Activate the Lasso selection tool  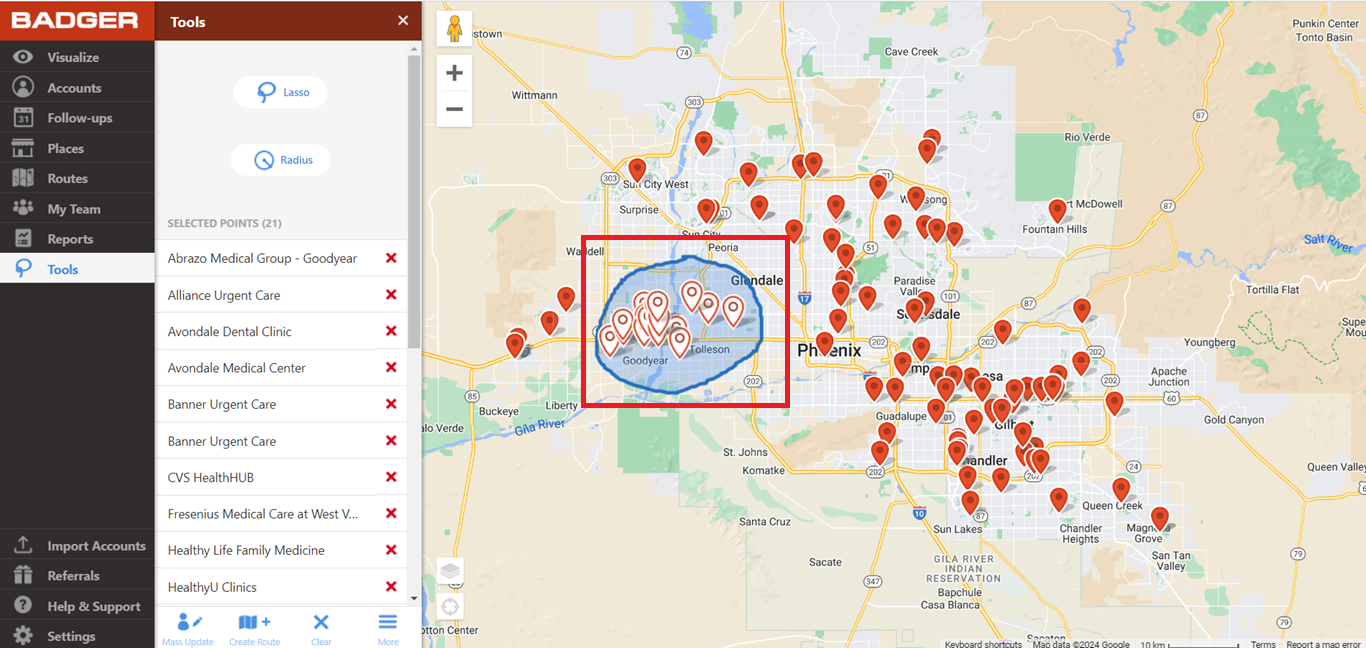(281, 92)
